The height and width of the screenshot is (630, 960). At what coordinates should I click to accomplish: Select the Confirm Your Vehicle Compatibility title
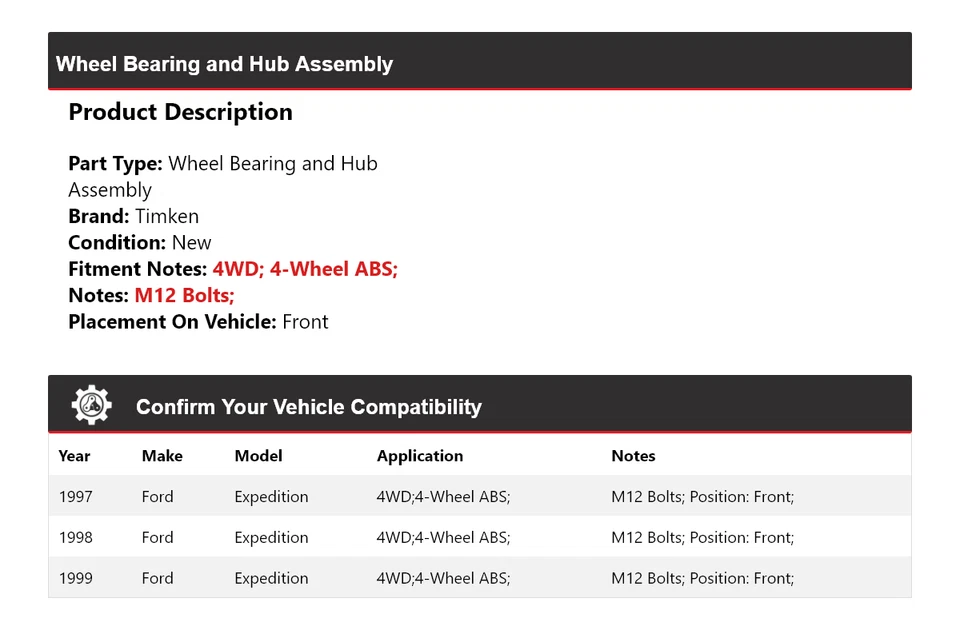[x=308, y=407]
